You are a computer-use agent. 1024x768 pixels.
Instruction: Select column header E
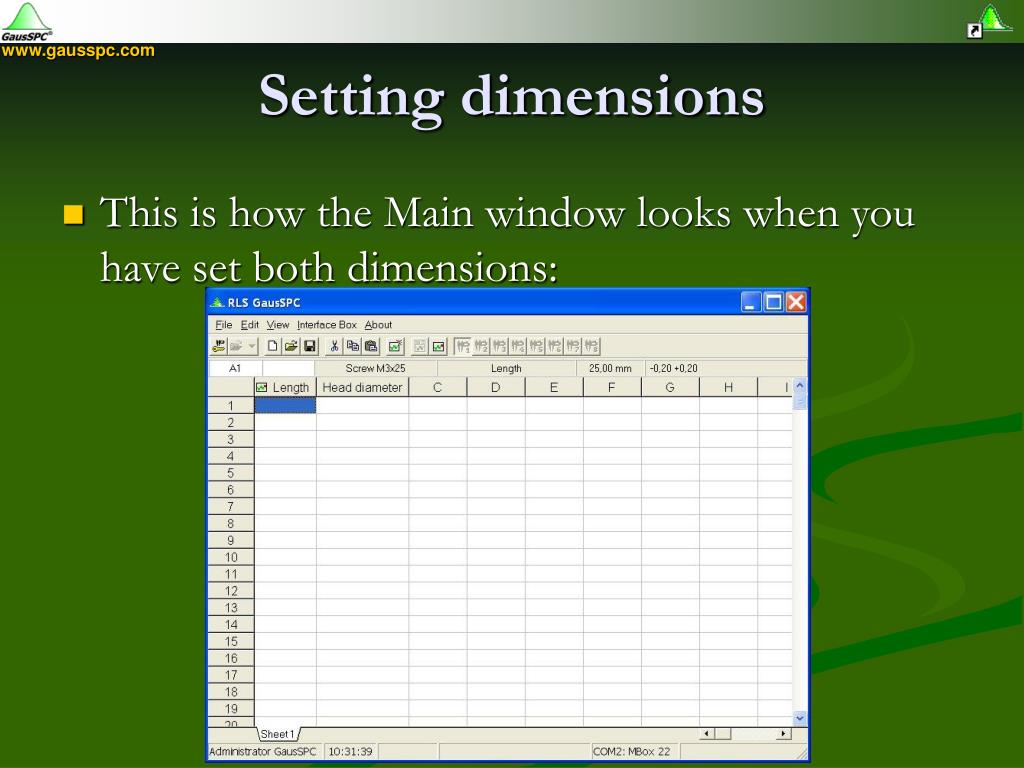[x=554, y=387]
